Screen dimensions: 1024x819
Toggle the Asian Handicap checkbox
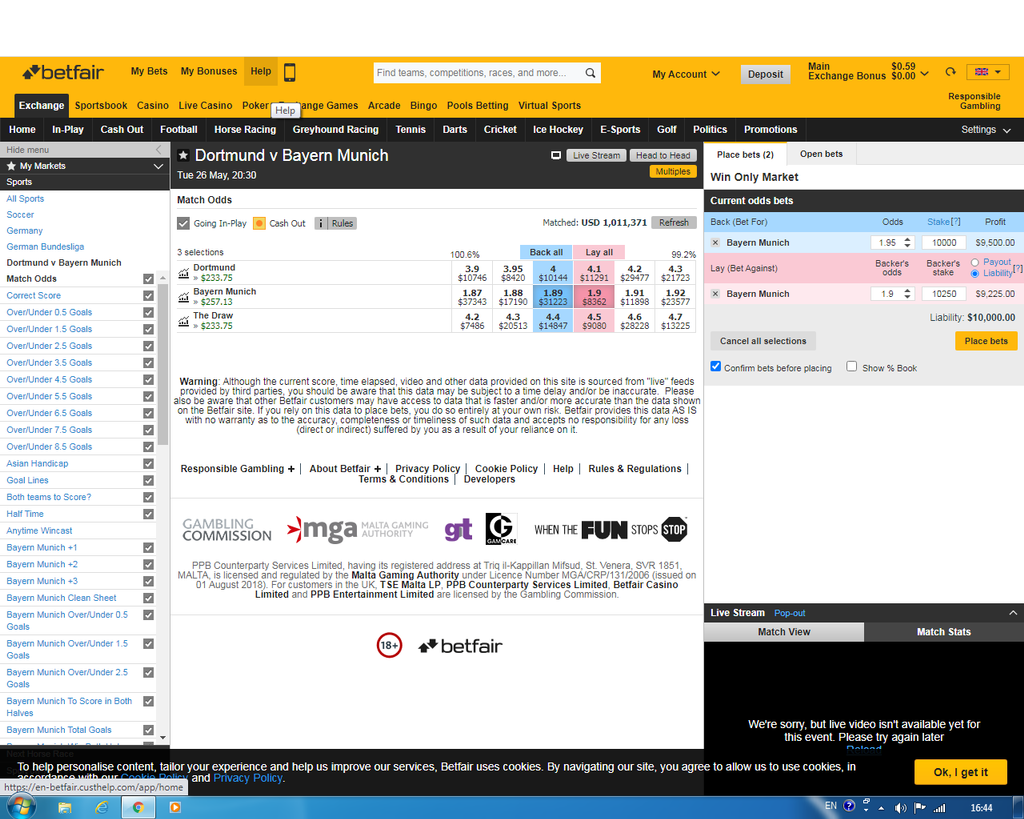149,464
